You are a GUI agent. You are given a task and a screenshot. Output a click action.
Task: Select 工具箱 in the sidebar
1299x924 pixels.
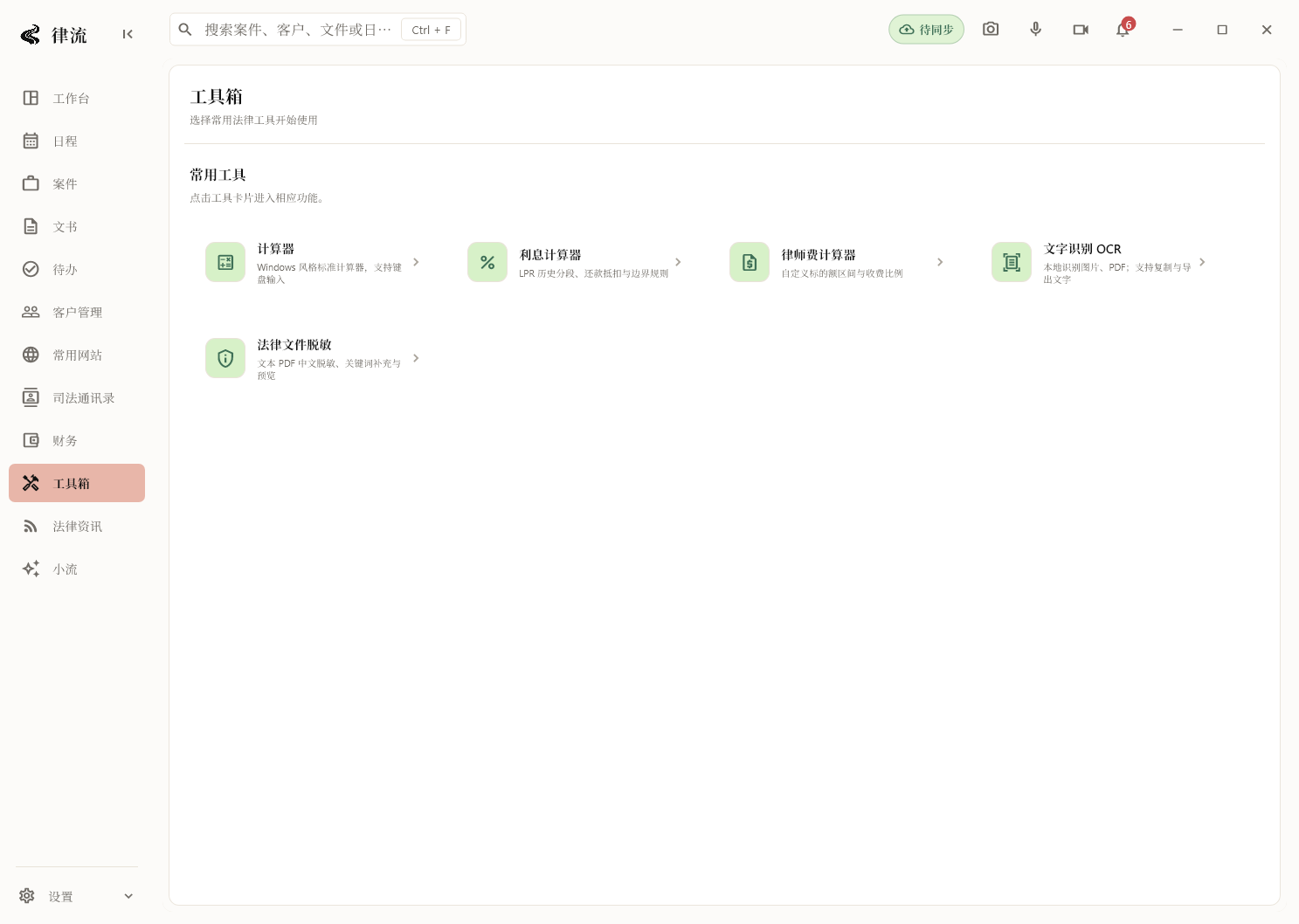(77, 483)
